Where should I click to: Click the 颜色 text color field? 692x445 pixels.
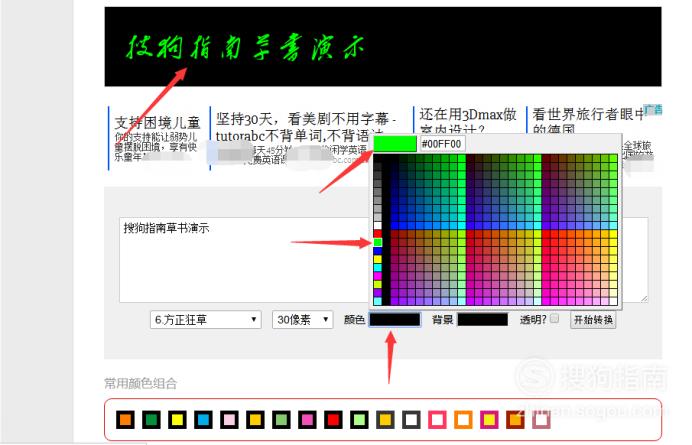tap(395, 320)
